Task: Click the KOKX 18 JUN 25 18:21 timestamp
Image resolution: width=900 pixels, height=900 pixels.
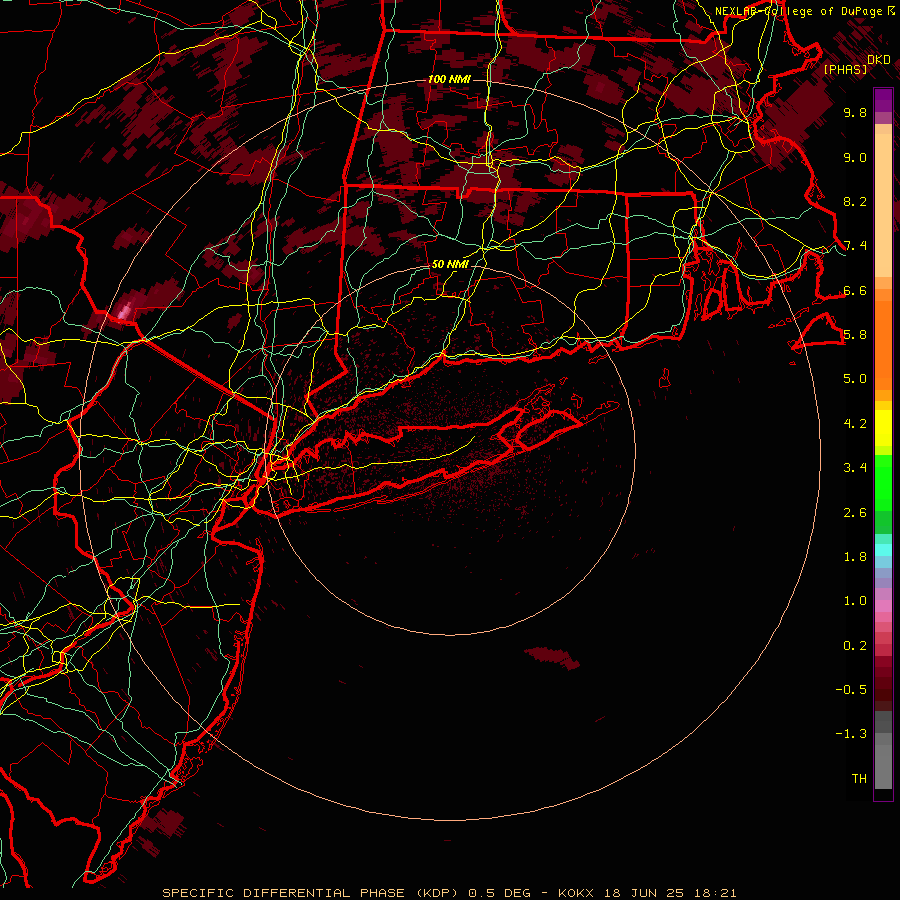Action: tap(647, 893)
